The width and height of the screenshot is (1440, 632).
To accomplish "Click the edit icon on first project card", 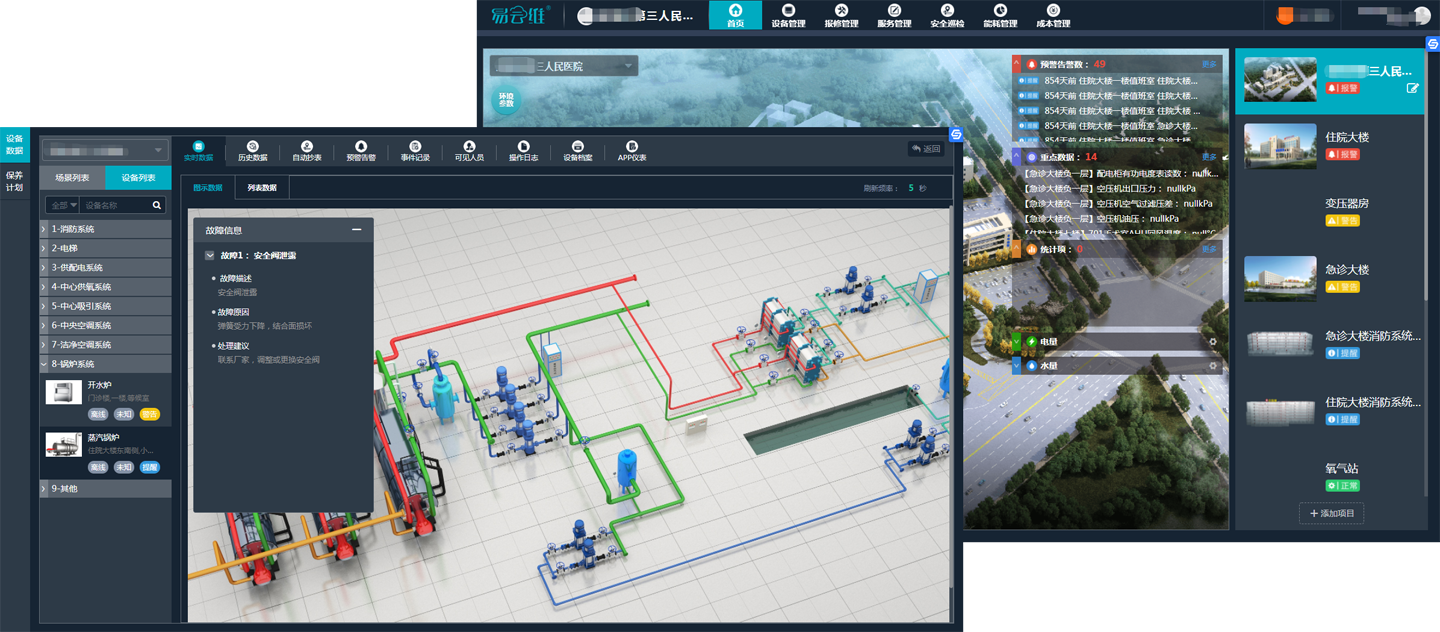I will [1412, 88].
